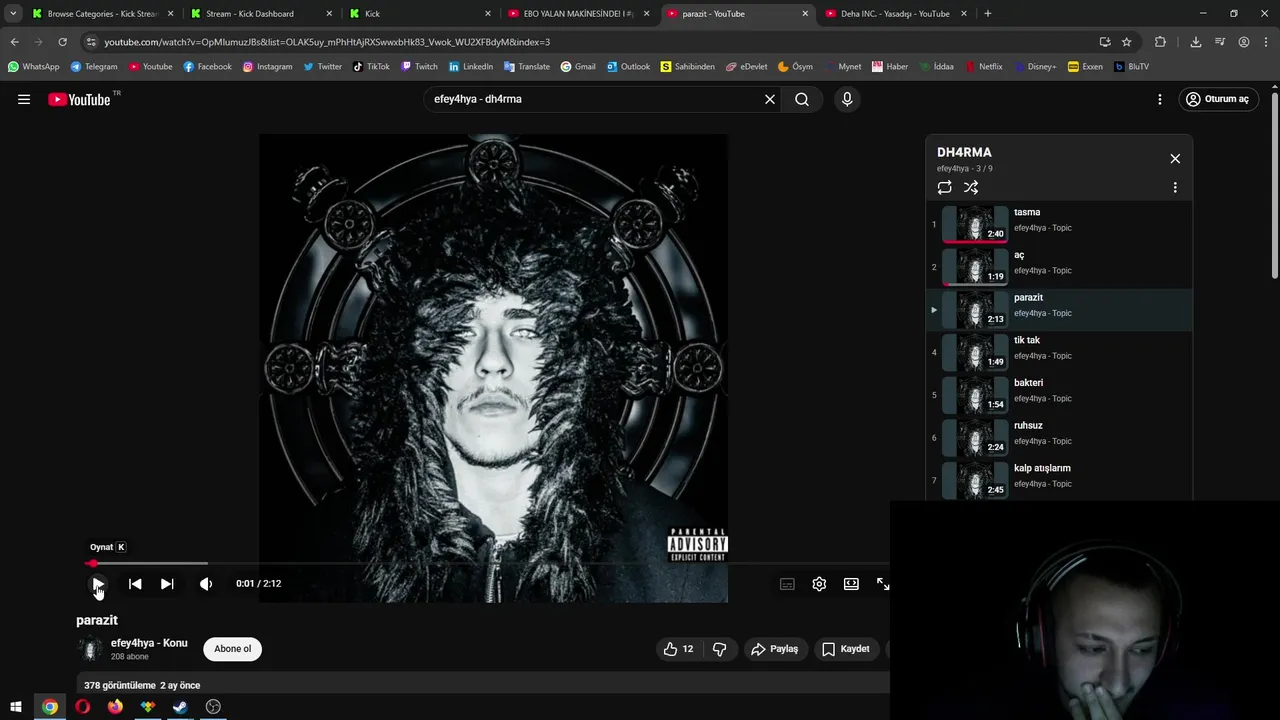Like the parazit video

[x=678, y=649]
